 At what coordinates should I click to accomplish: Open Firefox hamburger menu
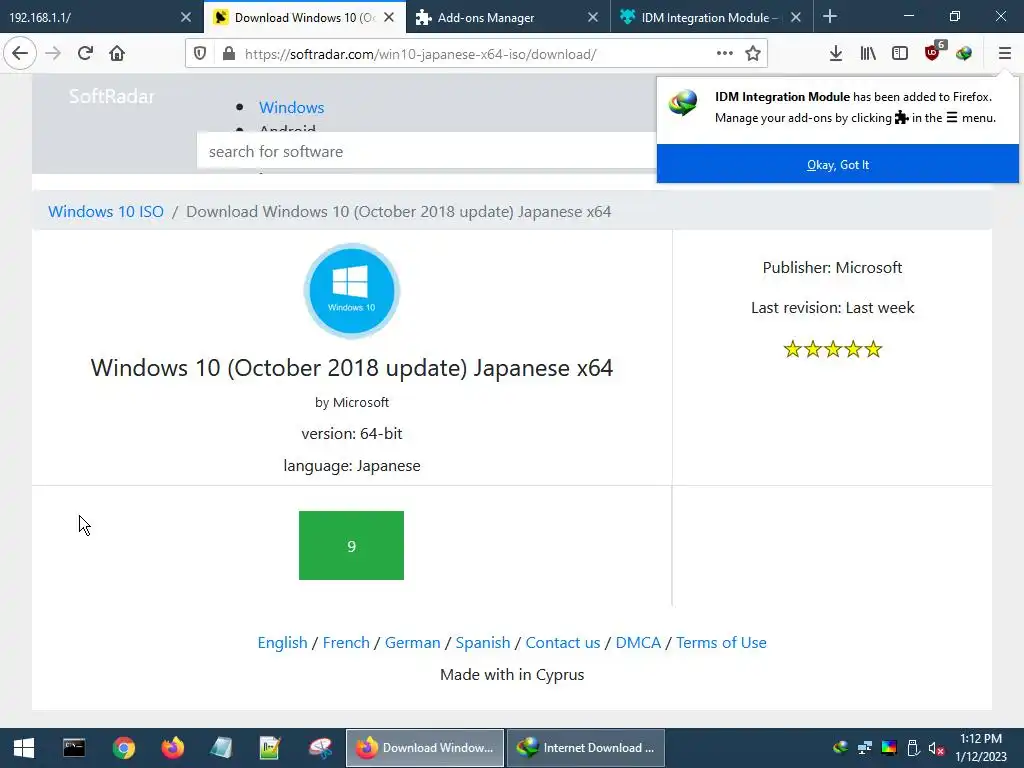coord(1004,54)
